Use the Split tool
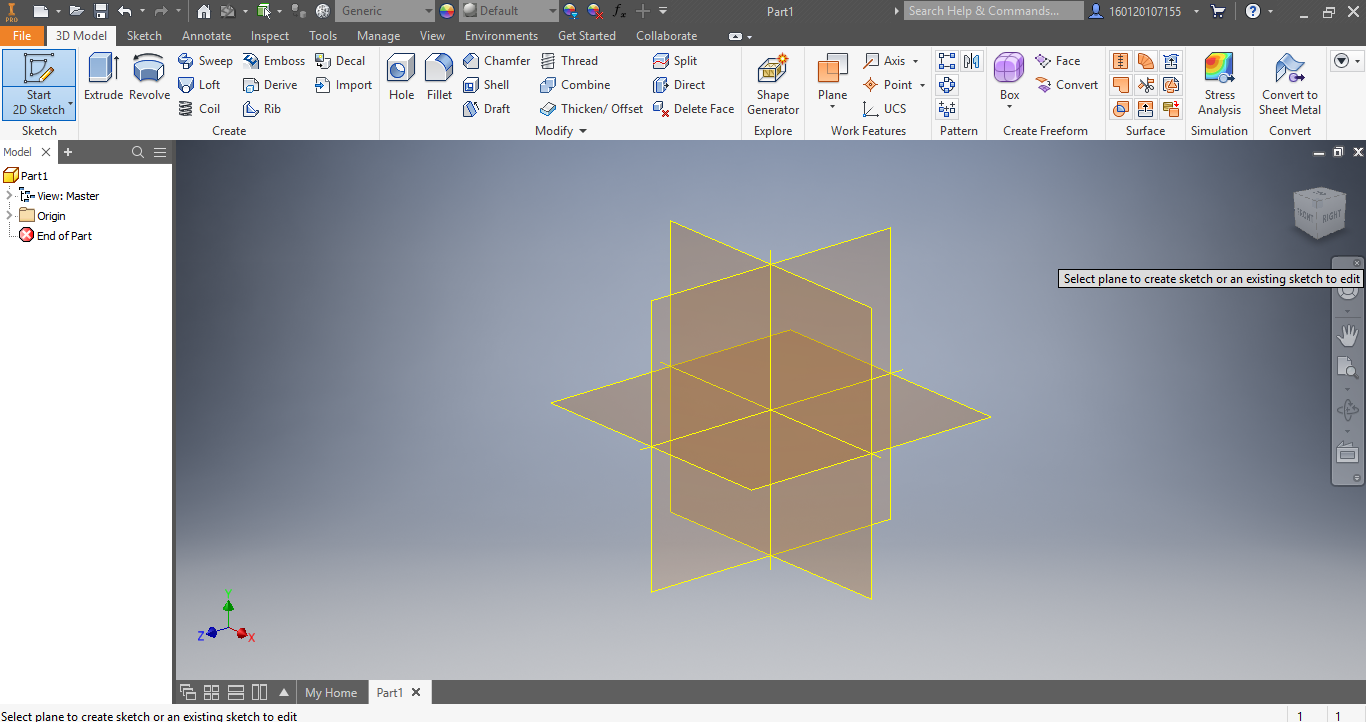The width and height of the screenshot is (1366, 722). 675,61
